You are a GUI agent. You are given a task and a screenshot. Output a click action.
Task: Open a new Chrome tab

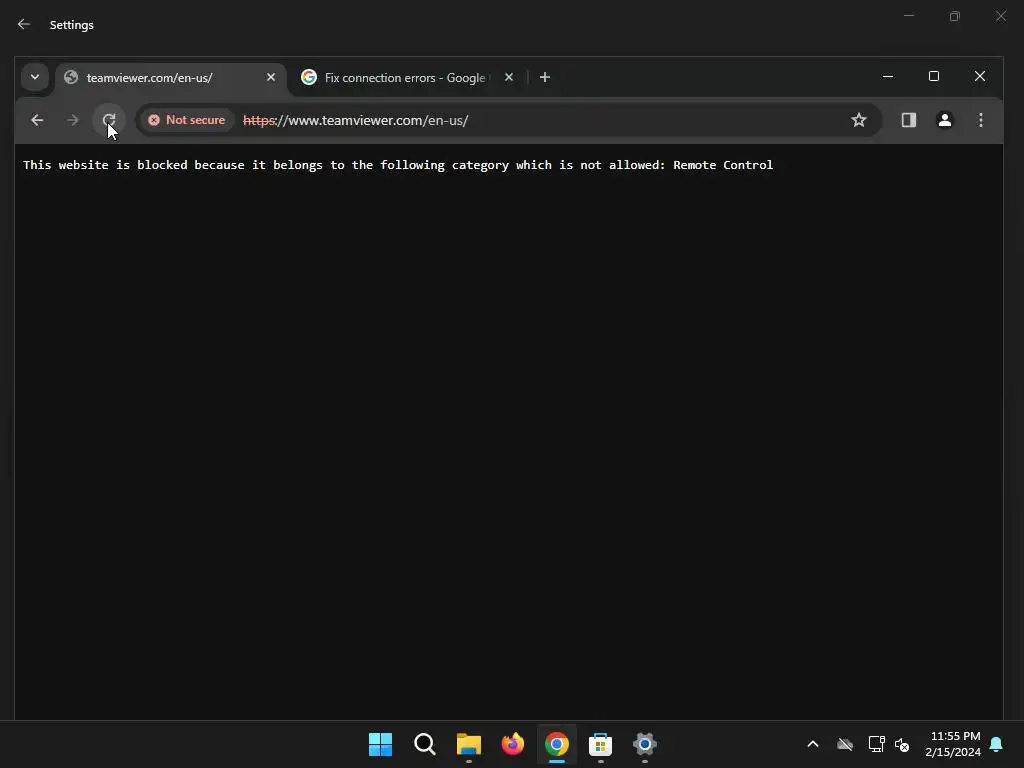tap(545, 77)
